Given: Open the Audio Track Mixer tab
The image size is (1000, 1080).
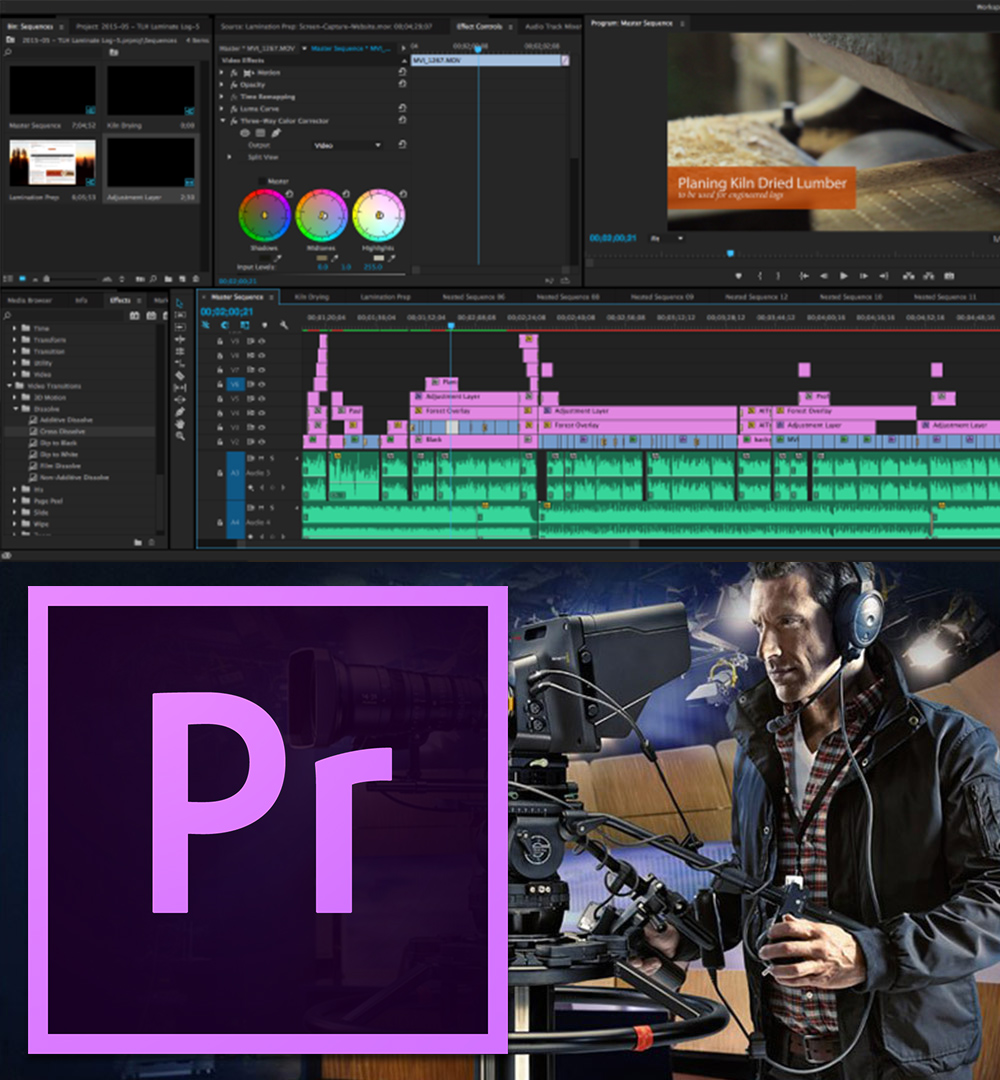Looking at the screenshot, I should pyautogui.click(x=553, y=26).
